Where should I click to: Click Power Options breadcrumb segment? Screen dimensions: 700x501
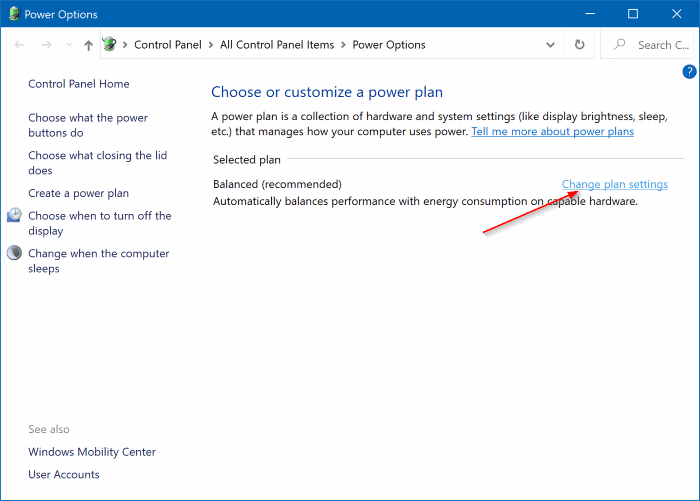click(x=389, y=45)
